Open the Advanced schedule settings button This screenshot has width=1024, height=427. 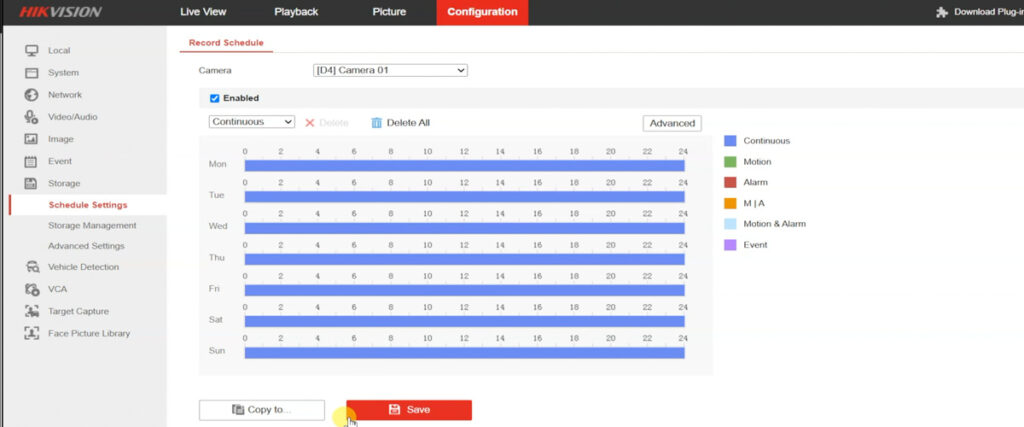pos(672,123)
